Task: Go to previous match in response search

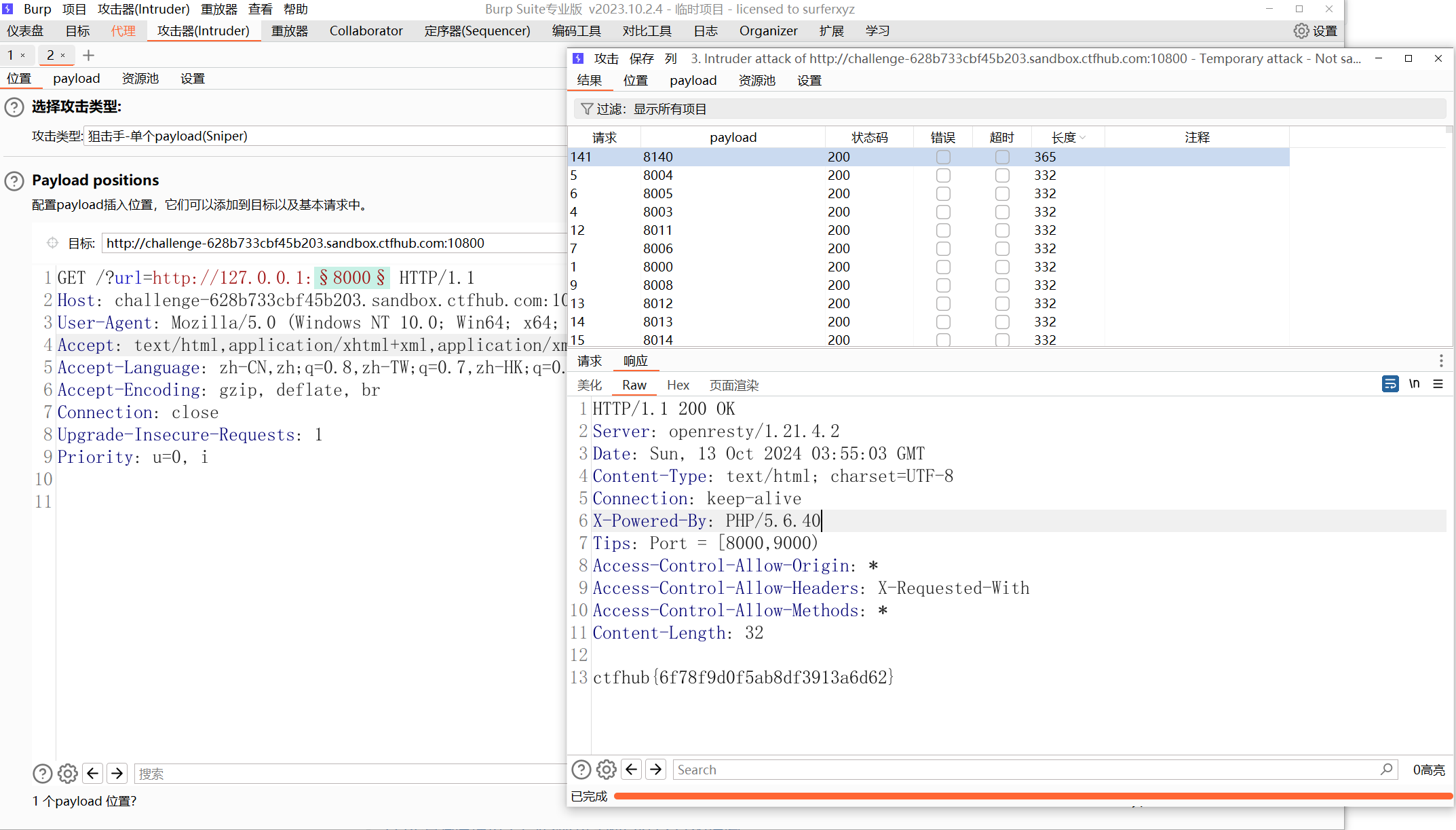Action: tap(632, 769)
